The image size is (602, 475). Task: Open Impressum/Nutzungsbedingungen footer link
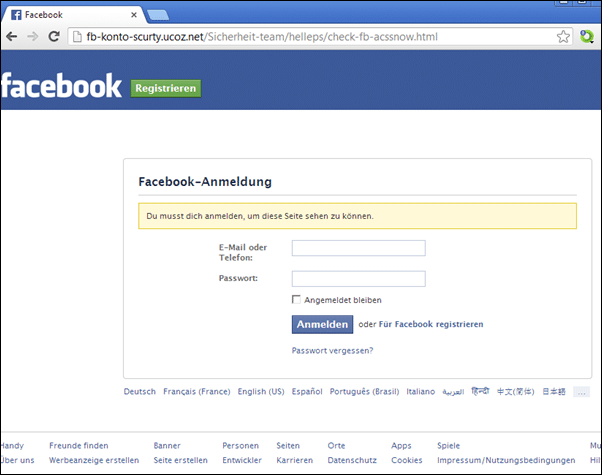point(506,460)
